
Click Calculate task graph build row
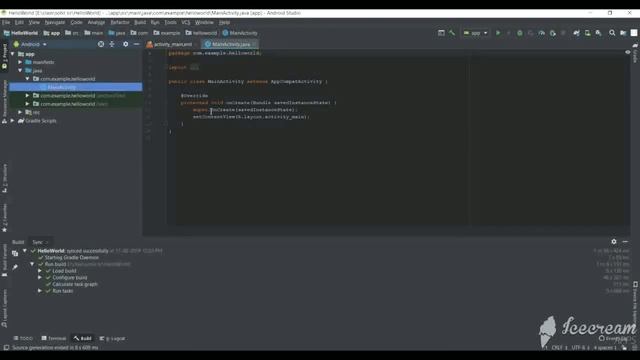[75, 284]
